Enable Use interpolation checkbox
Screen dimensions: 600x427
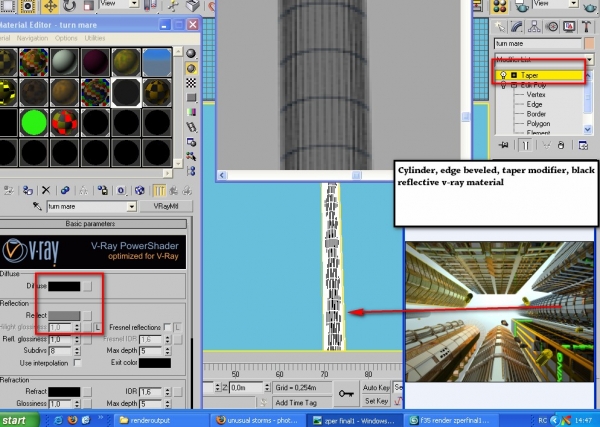click(x=77, y=363)
